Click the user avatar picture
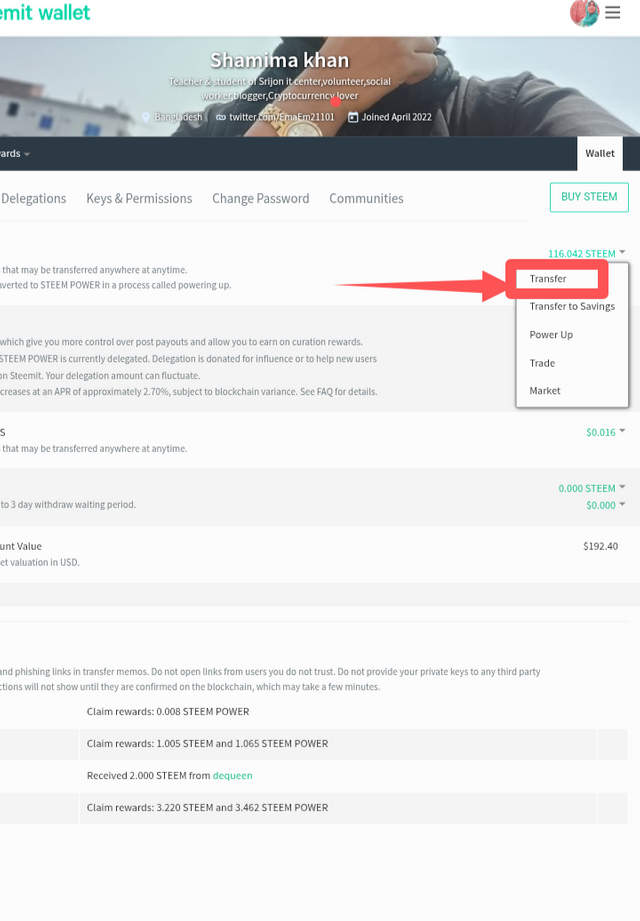Viewport: 640px width, 921px height. [584, 12]
